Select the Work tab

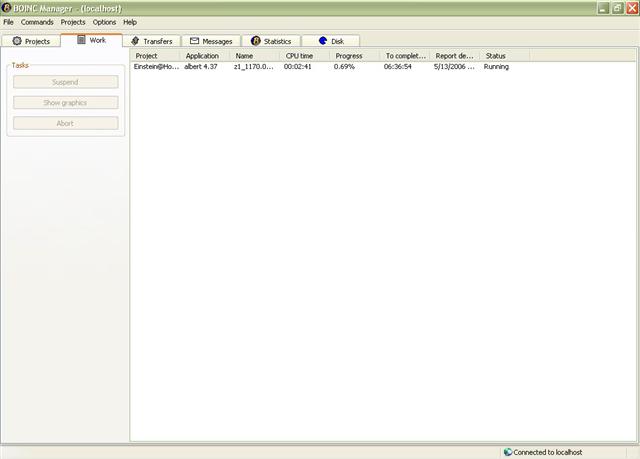[91, 40]
